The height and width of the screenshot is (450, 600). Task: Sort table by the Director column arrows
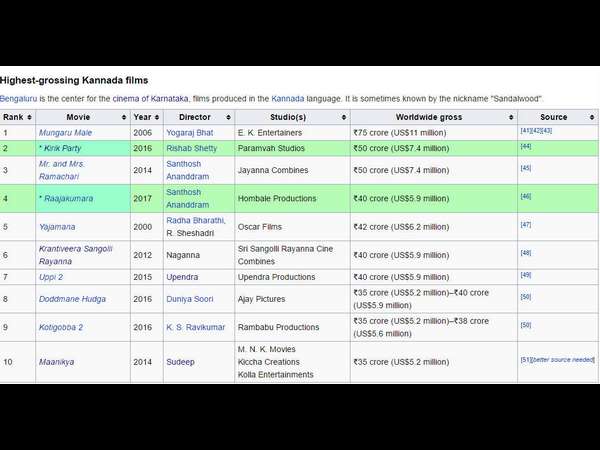pyautogui.click(x=228, y=117)
